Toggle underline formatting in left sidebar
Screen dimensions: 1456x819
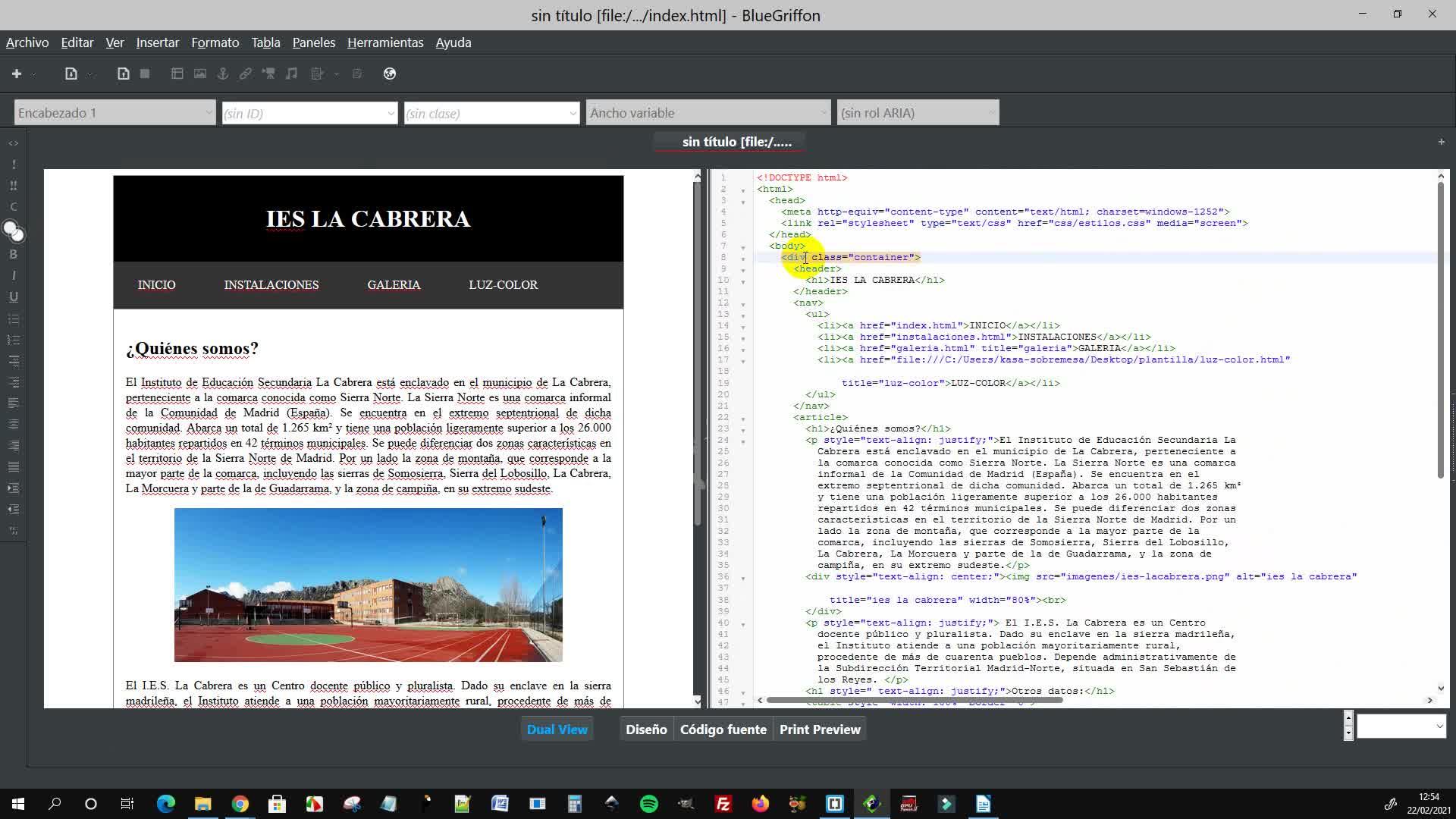coord(13,297)
